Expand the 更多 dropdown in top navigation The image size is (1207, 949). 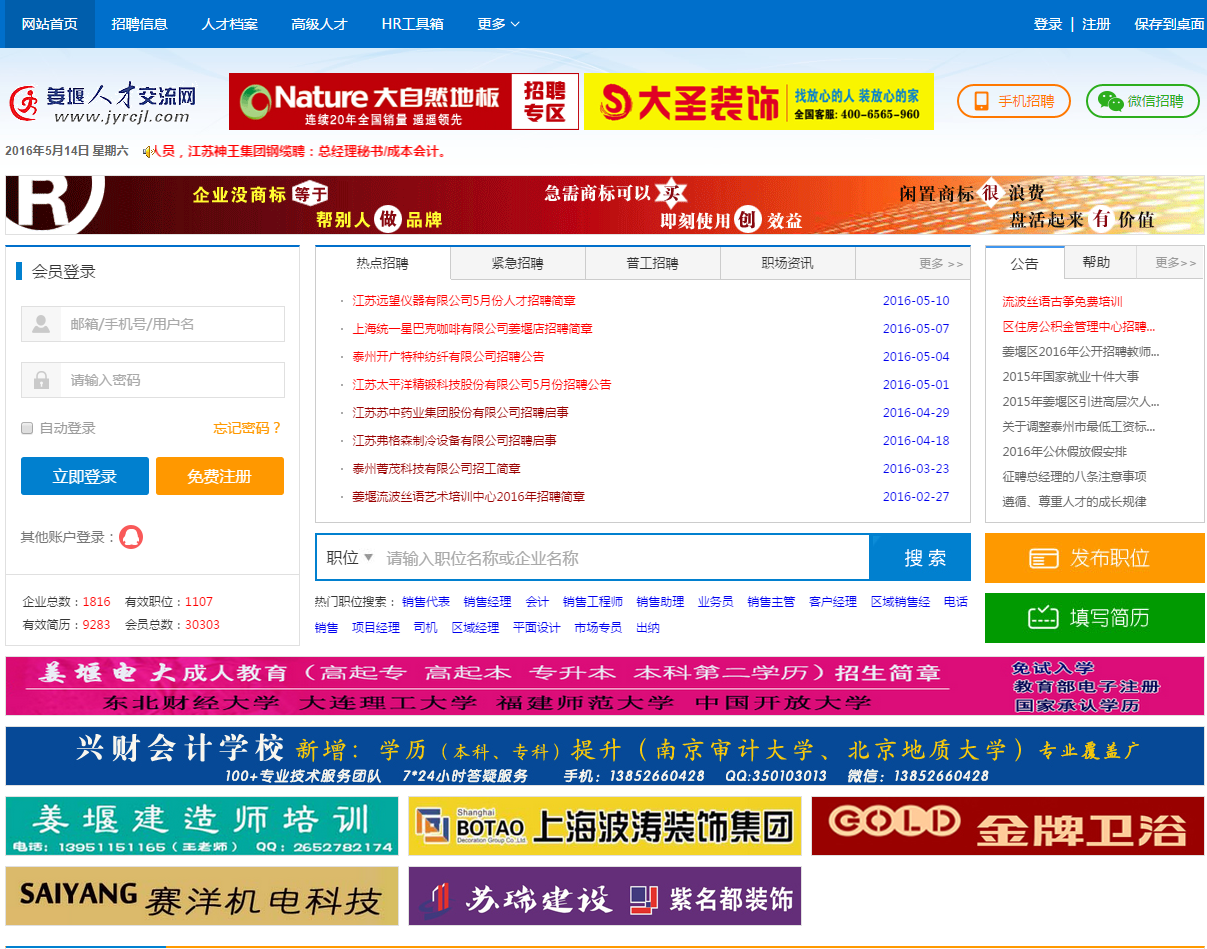click(498, 24)
